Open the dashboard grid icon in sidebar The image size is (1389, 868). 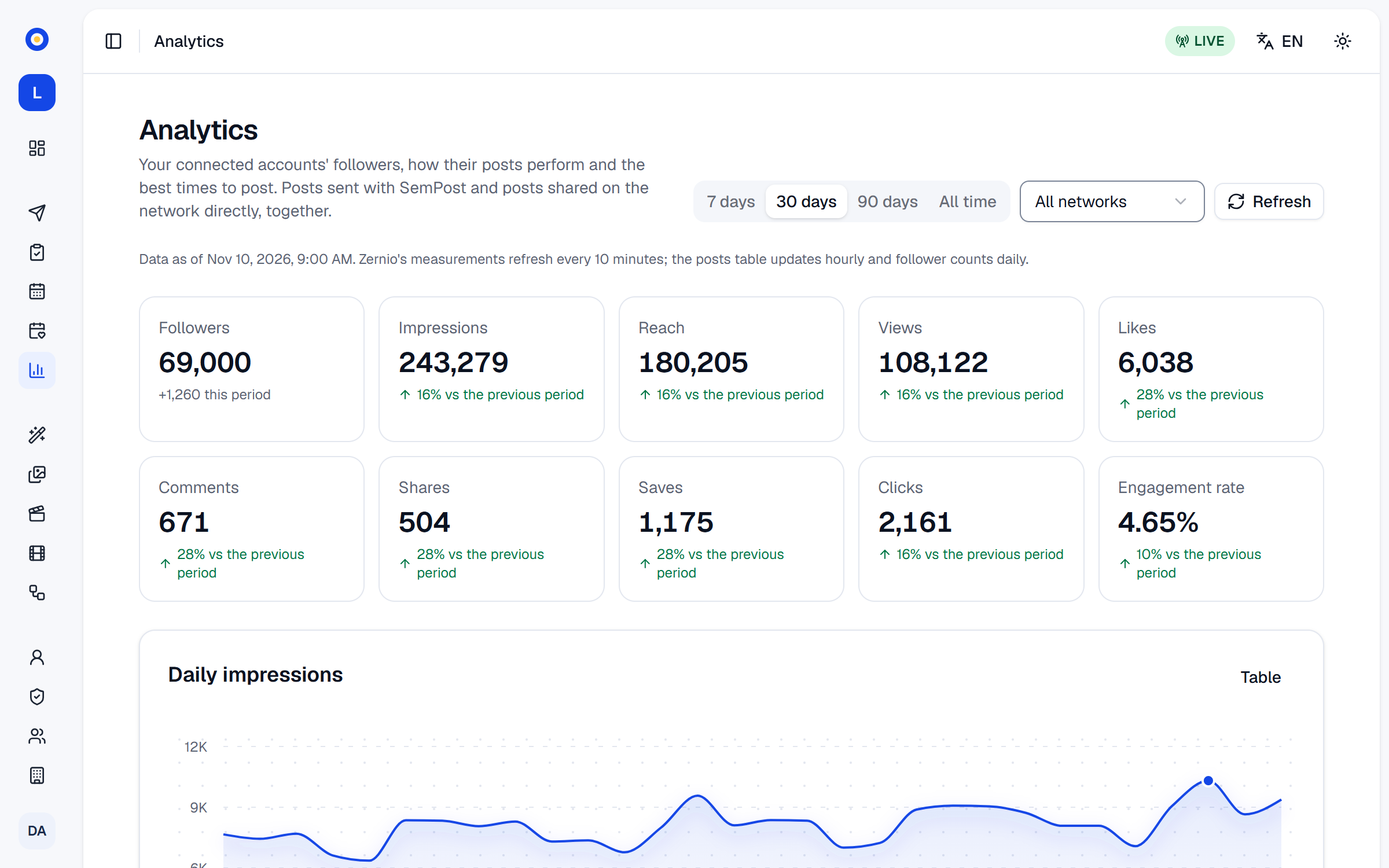pyautogui.click(x=37, y=148)
